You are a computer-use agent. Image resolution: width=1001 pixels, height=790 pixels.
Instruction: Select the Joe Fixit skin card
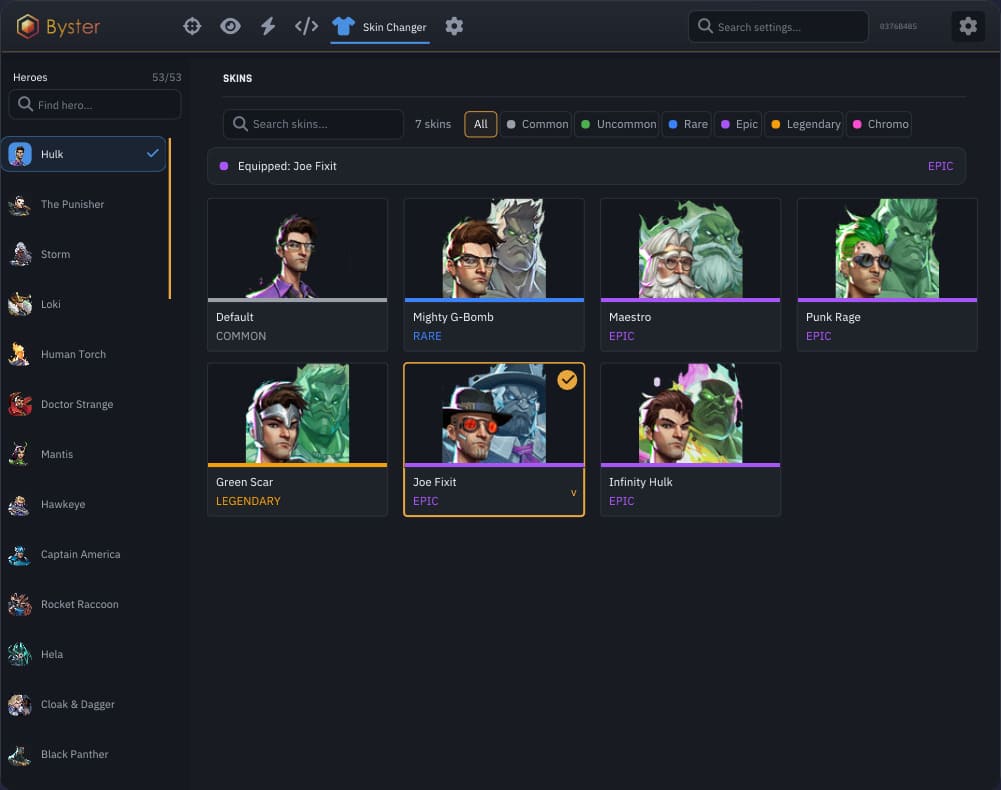(x=494, y=439)
